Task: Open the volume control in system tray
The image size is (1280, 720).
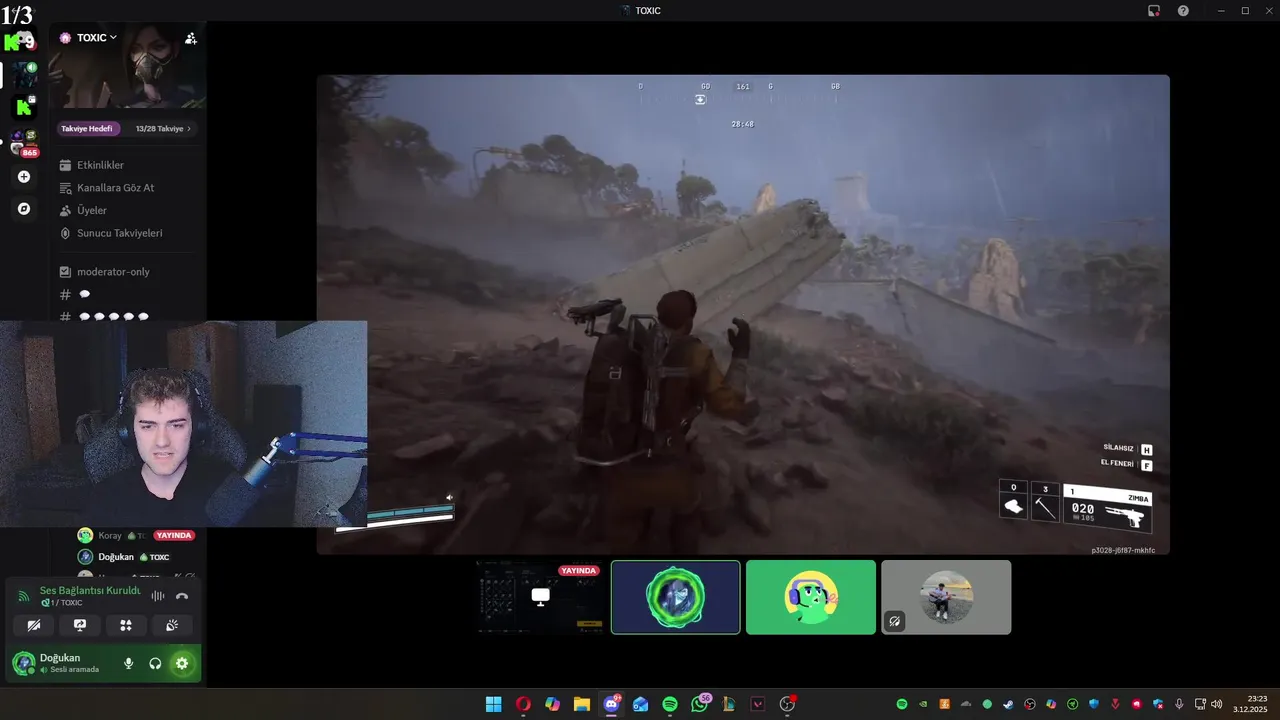Action: click(x=1216, y=704)
